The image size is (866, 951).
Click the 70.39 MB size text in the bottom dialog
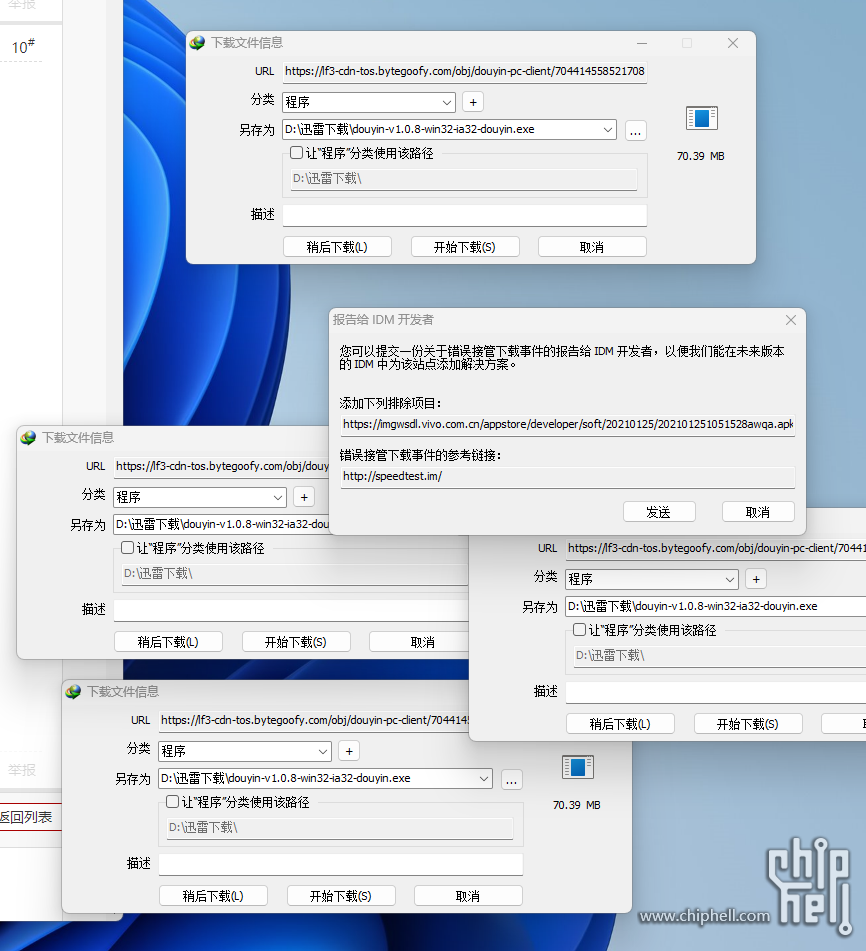(577, 805)
